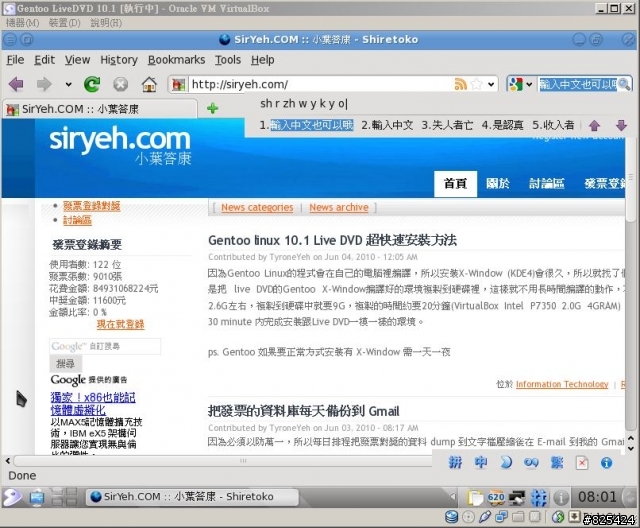Open the Gentoo linux 10.1 Live DVD article title
Image resolution: width=640 pixels, height=528 pixels.
pos(332,240)
